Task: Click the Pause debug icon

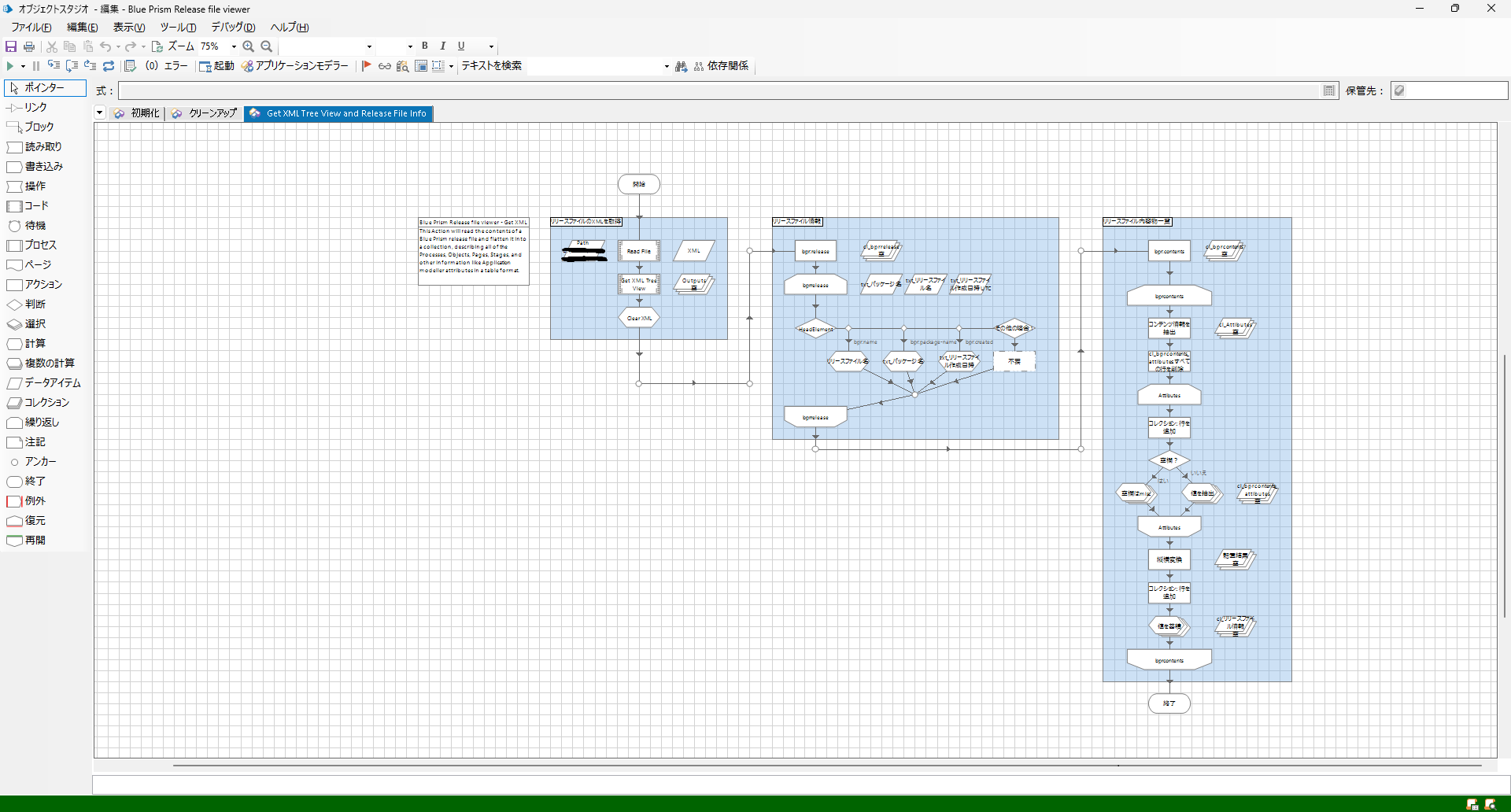Action: click(35, 66)
